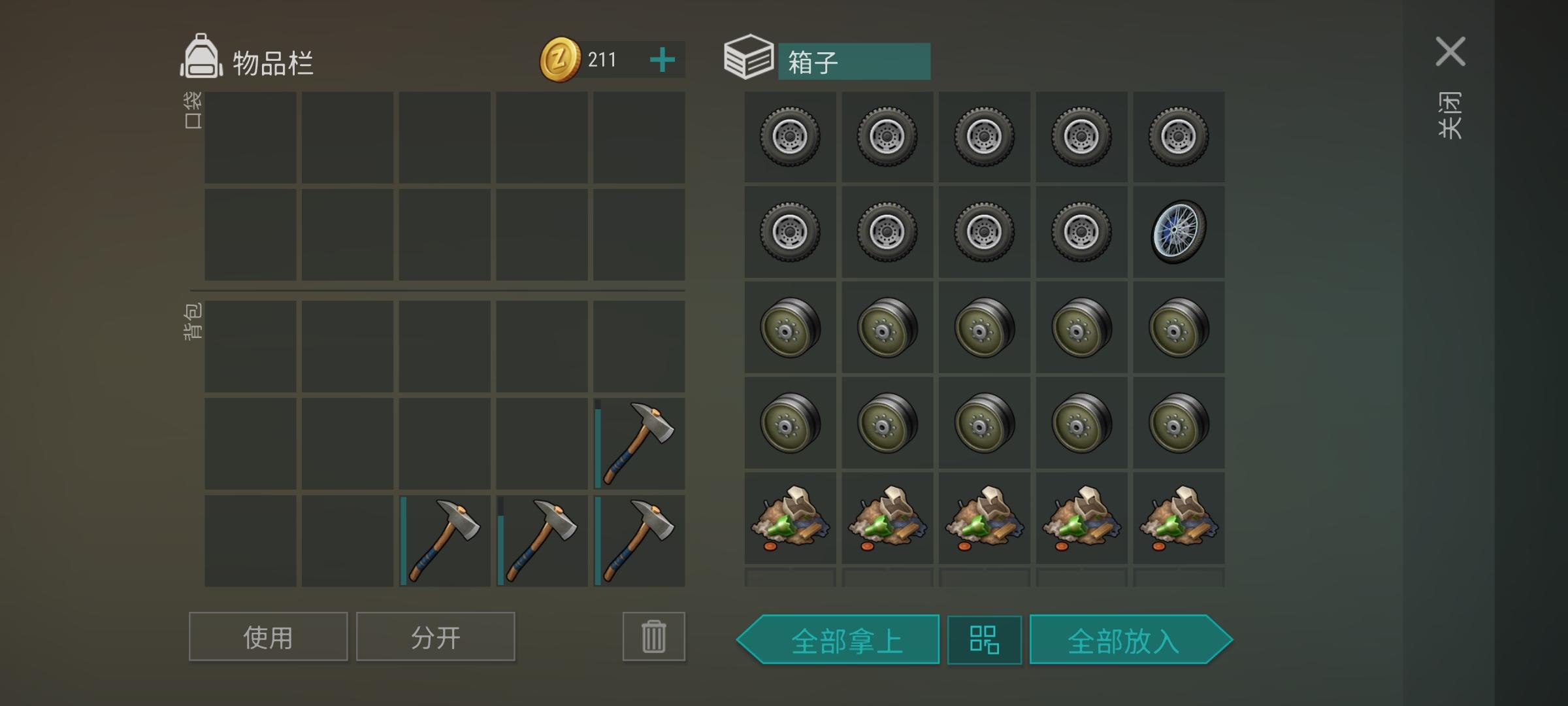Select the last scrap junk pile in the row
This screenshot has width=1568, height=706.
pyautogui.click(x=1179, y=518)
